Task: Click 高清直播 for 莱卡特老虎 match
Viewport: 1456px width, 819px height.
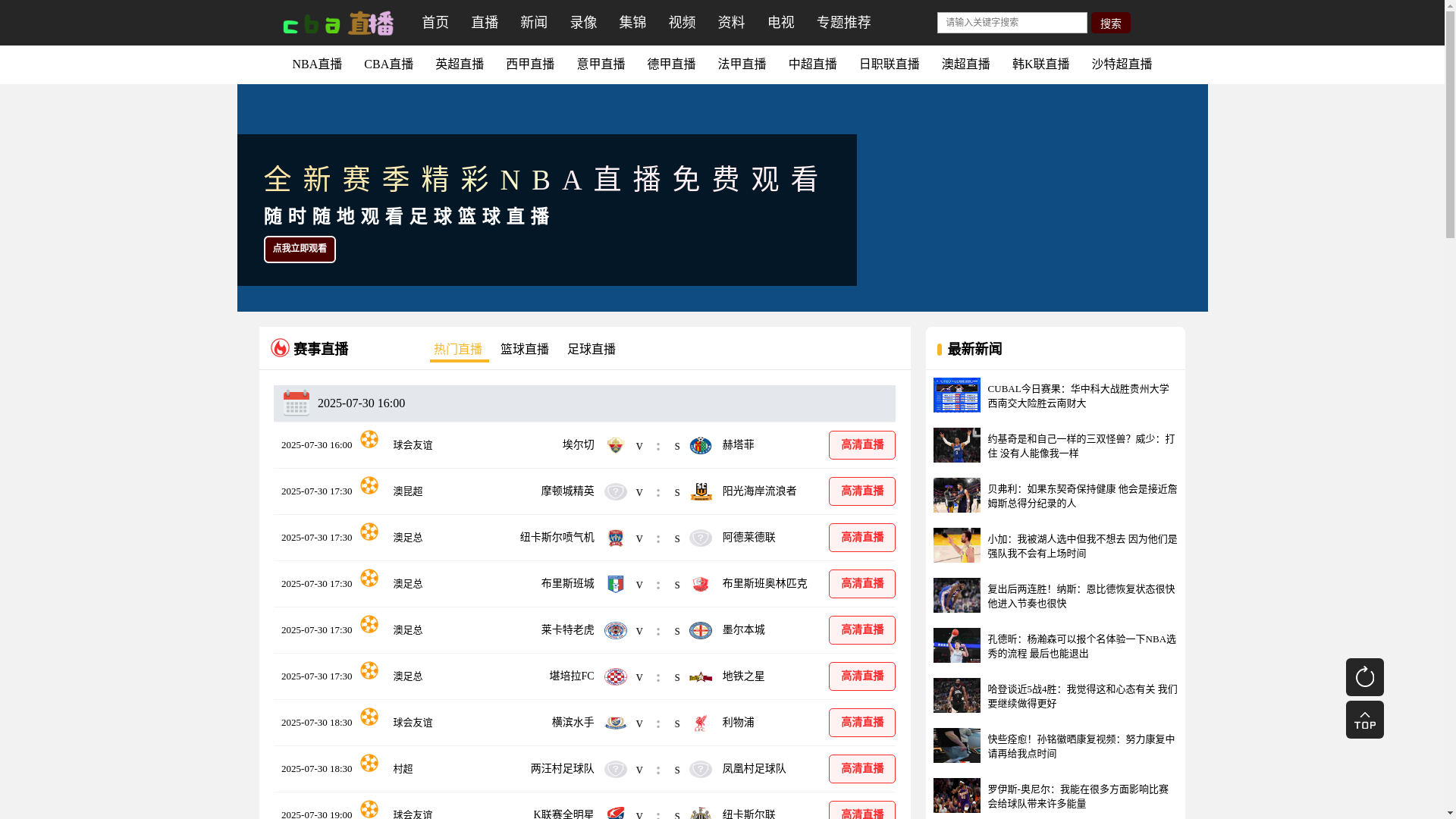Action: [x=861, y=630]
